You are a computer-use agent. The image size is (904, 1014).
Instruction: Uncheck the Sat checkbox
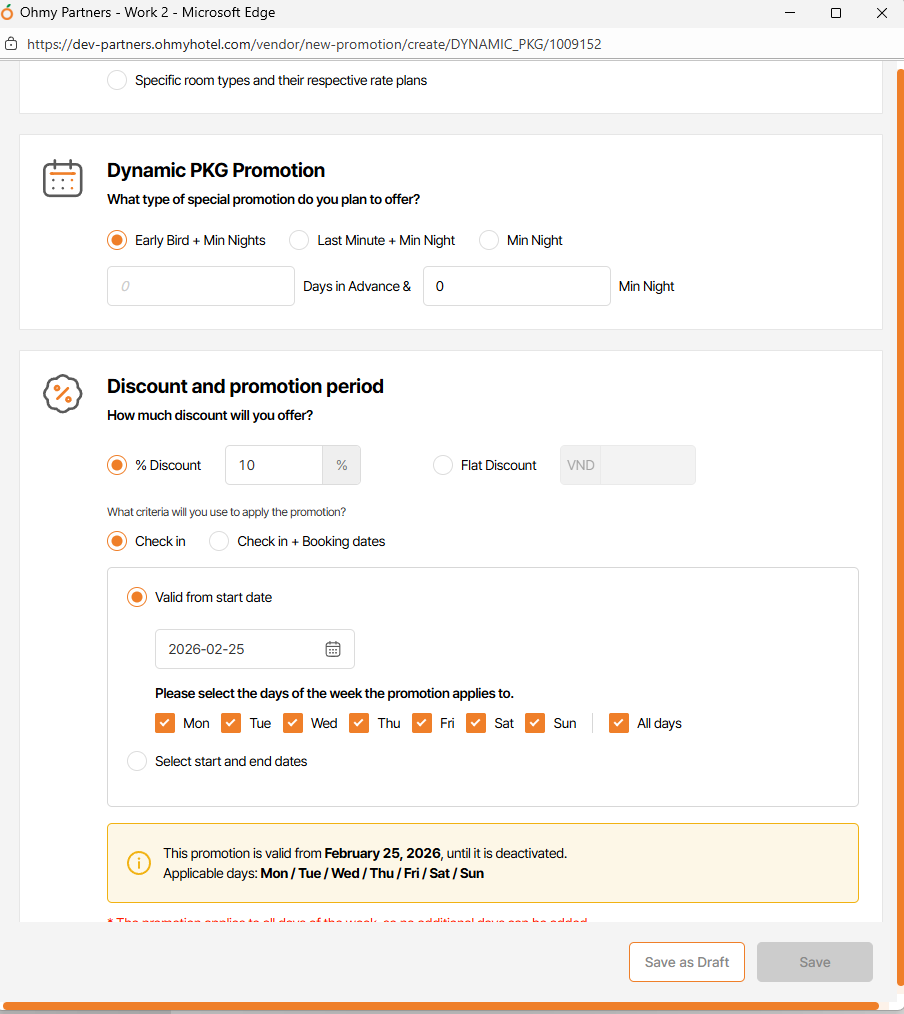(x=476, y=723)
